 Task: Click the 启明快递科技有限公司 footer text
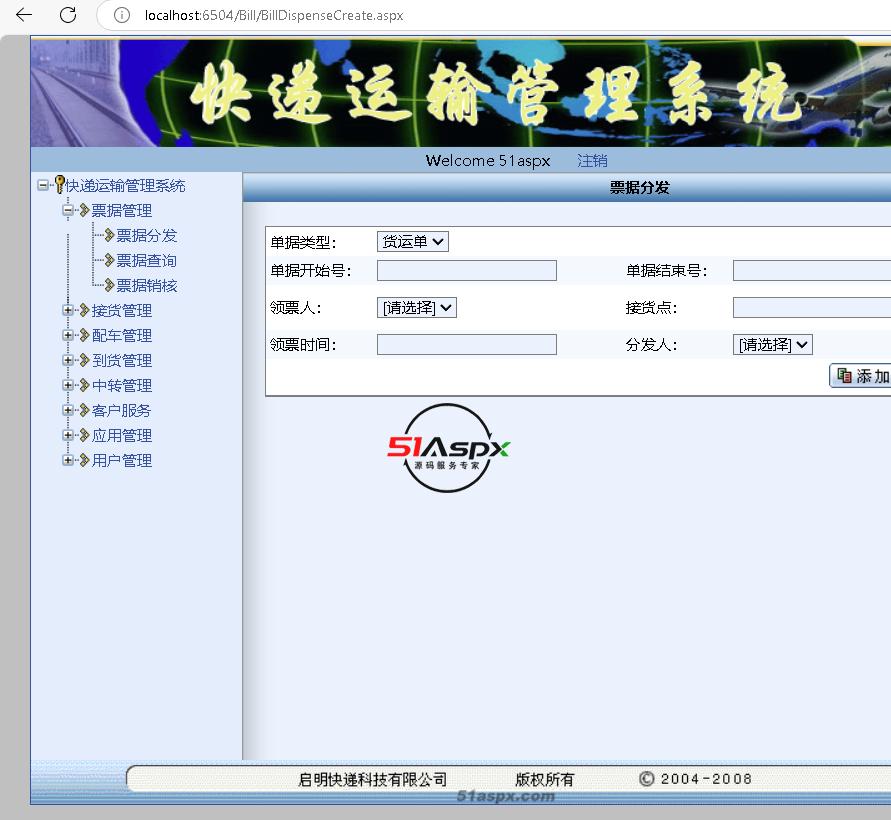[372, 779]
